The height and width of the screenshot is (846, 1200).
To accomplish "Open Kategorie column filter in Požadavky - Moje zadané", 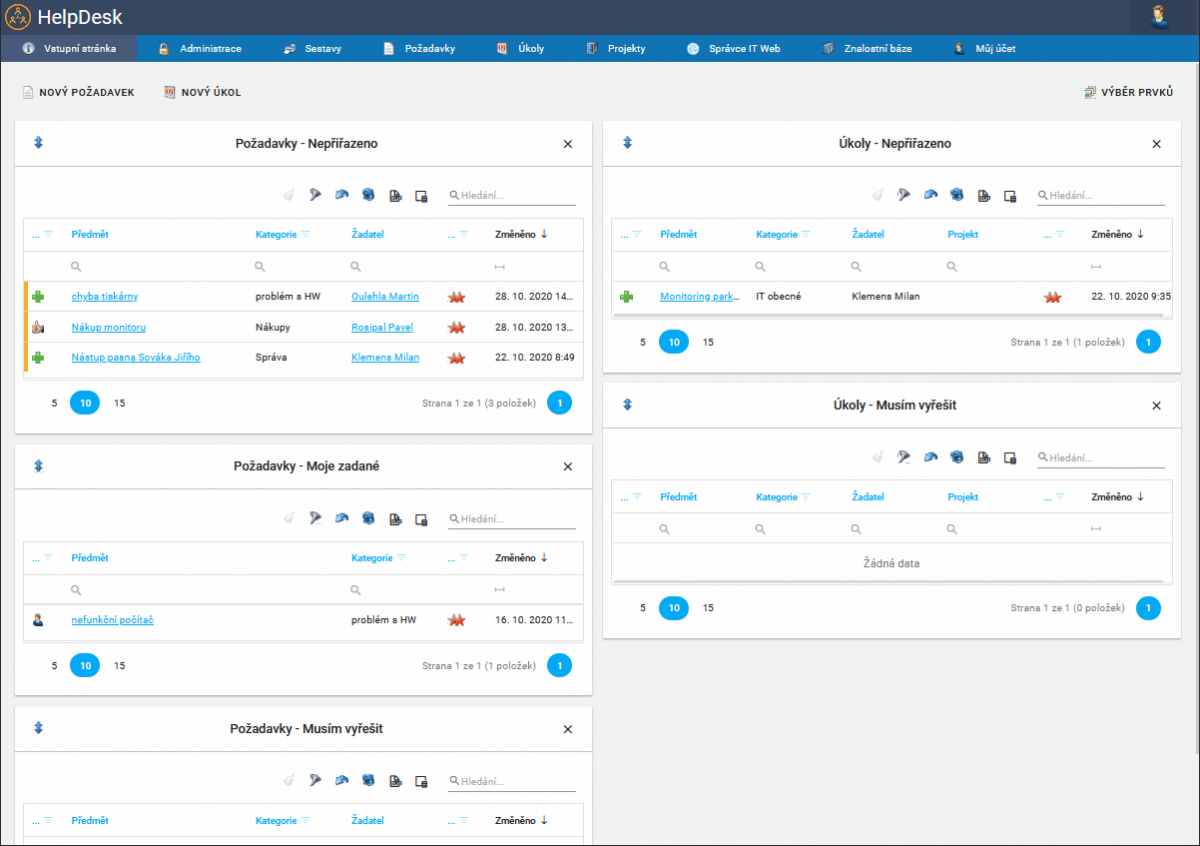I will pos(401,558).
